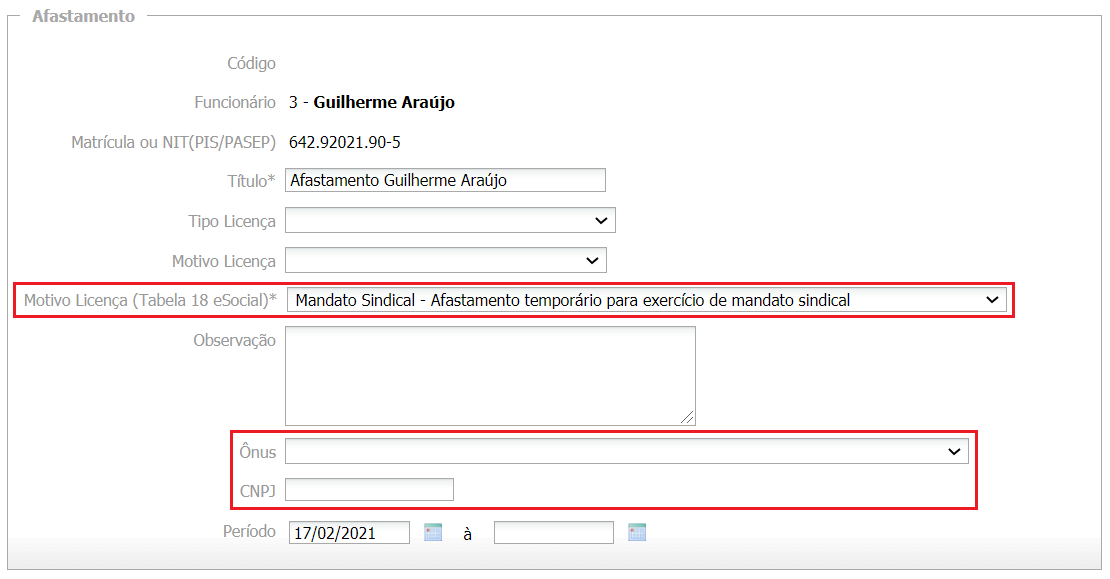Expand the Tipo Licença dropdown
The image size is (1110, 579).
450,220
